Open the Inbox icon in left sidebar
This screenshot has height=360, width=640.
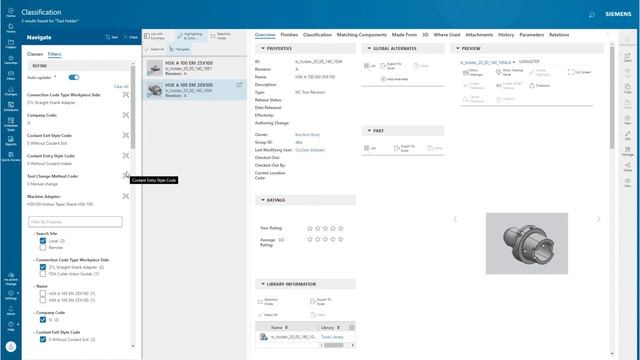point(11,75)
